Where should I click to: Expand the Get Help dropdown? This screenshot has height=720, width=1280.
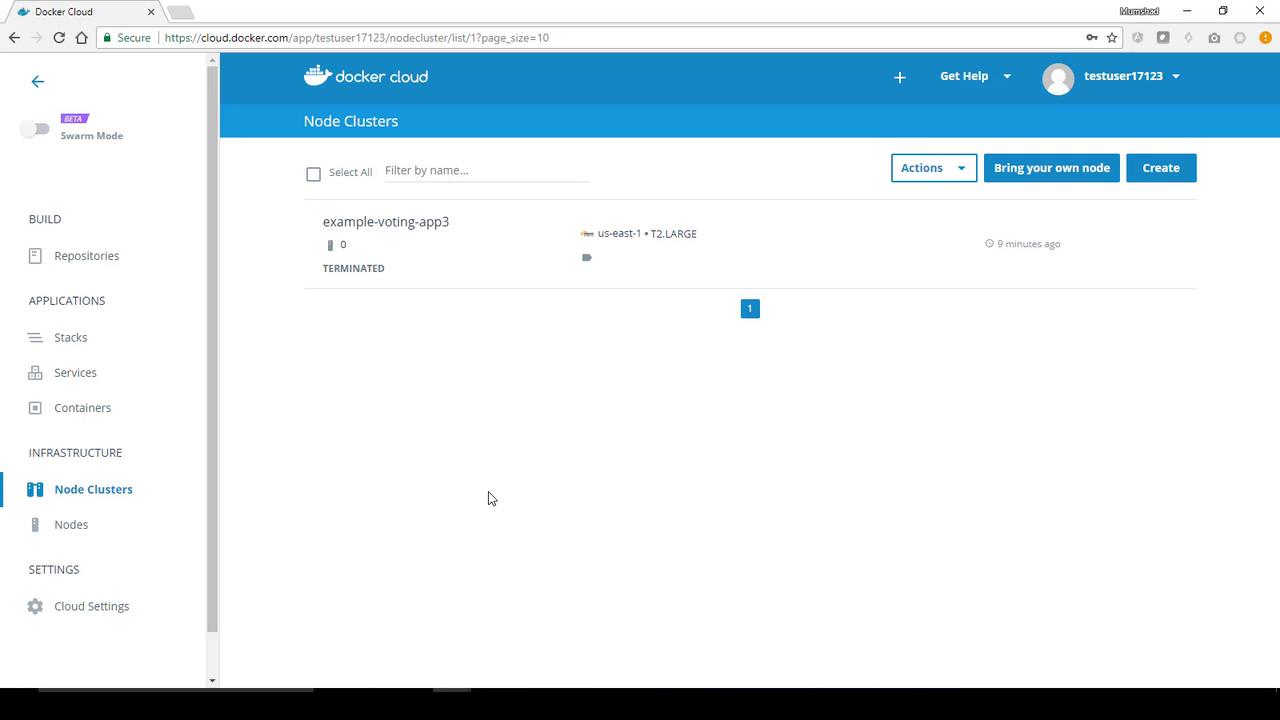click(975, 76)
